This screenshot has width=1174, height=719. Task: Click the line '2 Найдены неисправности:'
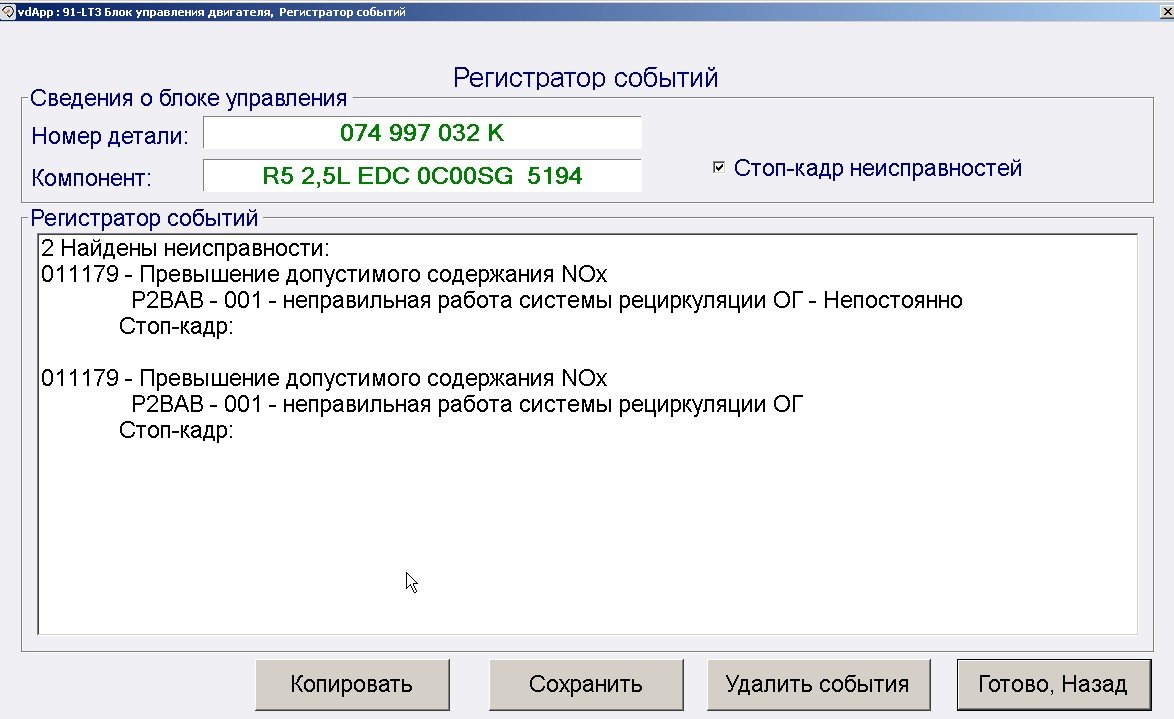tap(185, 248)
